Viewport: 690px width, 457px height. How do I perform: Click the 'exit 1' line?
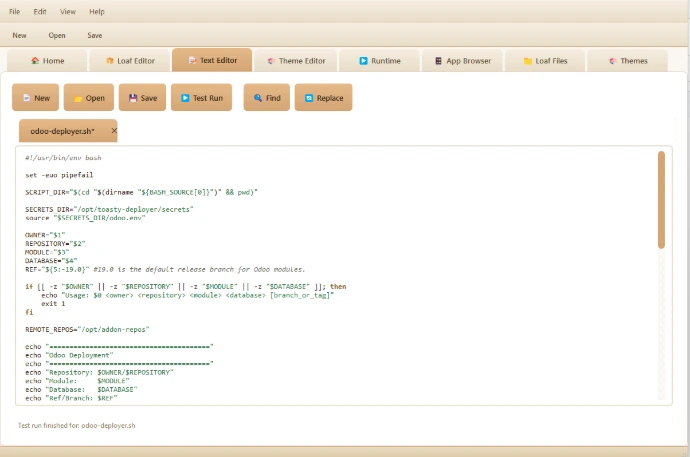tap(53, 303)
